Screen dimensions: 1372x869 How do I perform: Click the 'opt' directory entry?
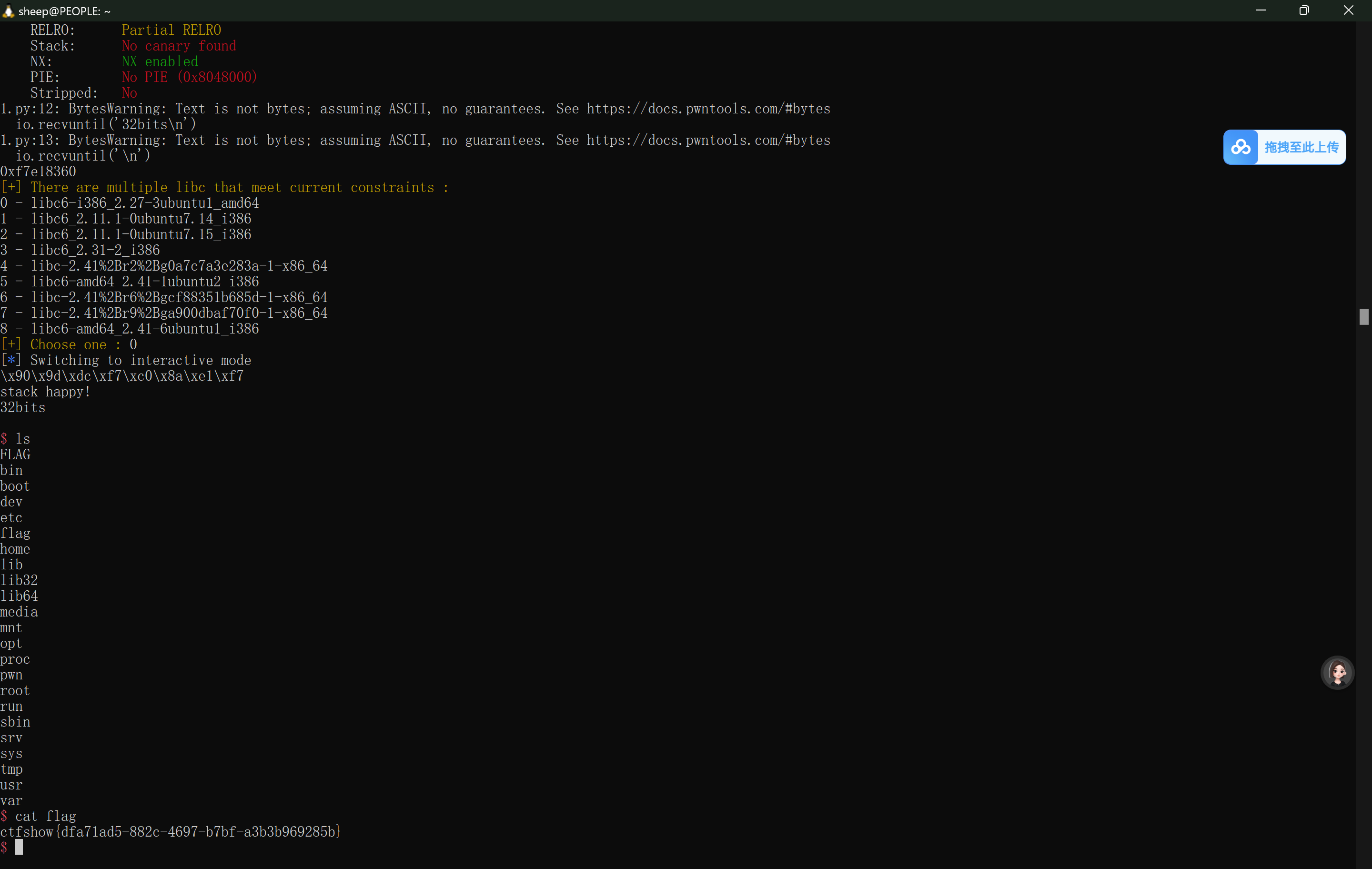pyautogui.click(x=11, y=644)
